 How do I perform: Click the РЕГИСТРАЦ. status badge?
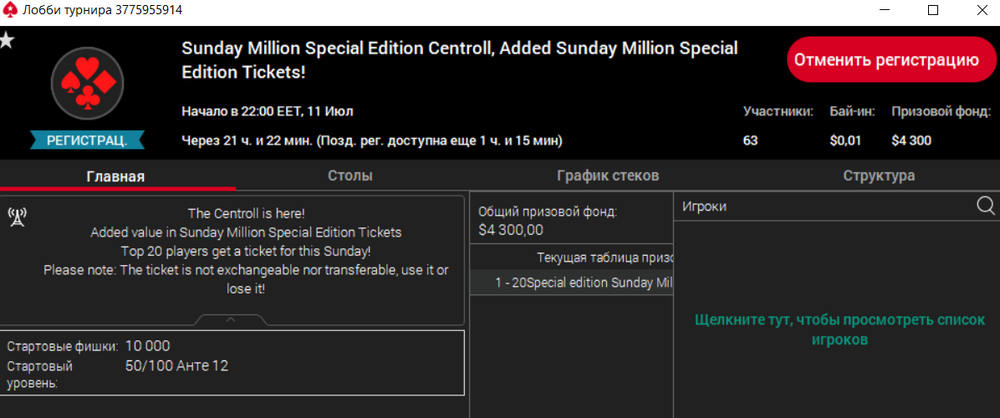[x=87, y=140]
